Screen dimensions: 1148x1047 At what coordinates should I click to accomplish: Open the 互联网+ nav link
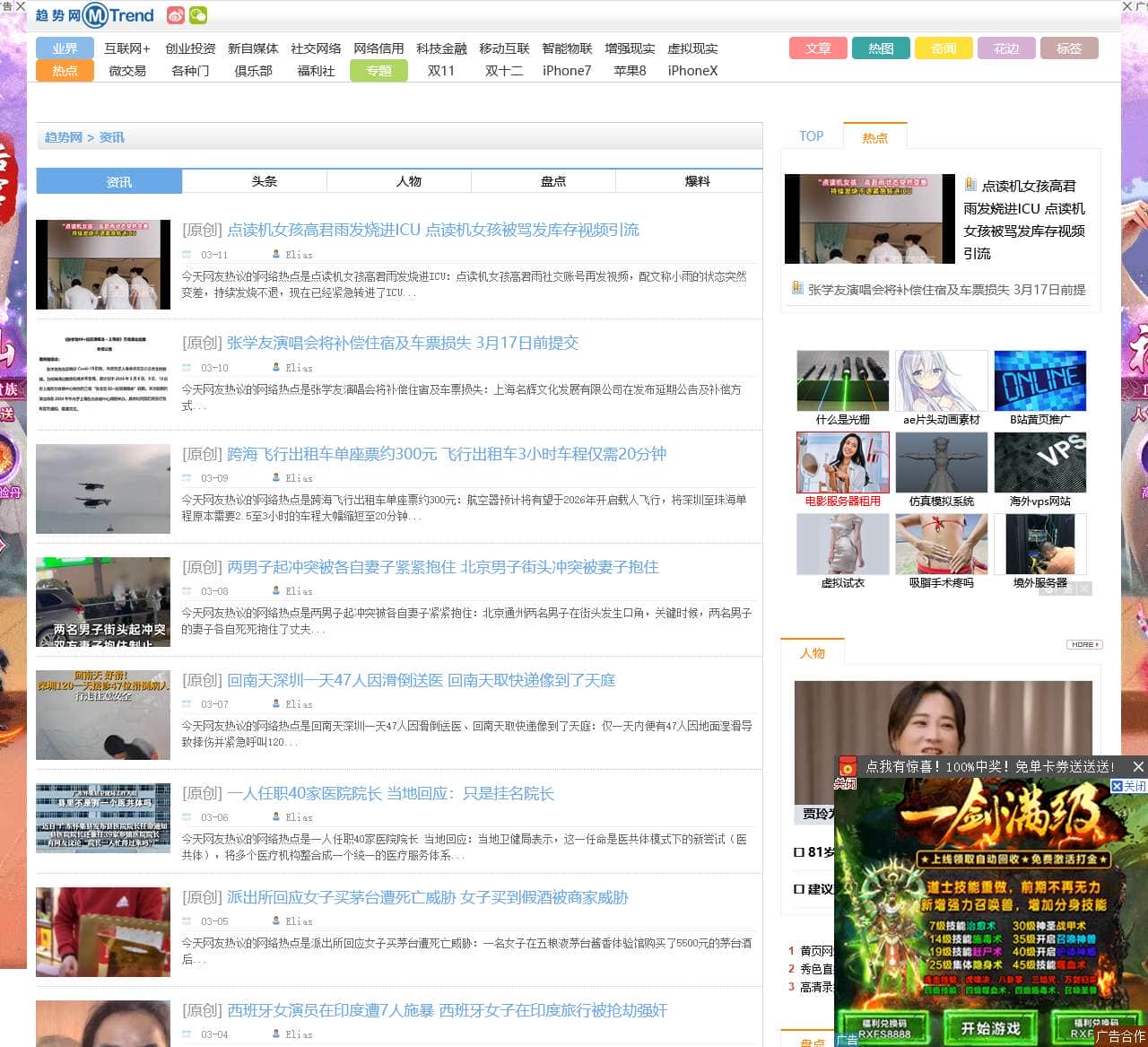pyautogui.click(x=127, y=48)
